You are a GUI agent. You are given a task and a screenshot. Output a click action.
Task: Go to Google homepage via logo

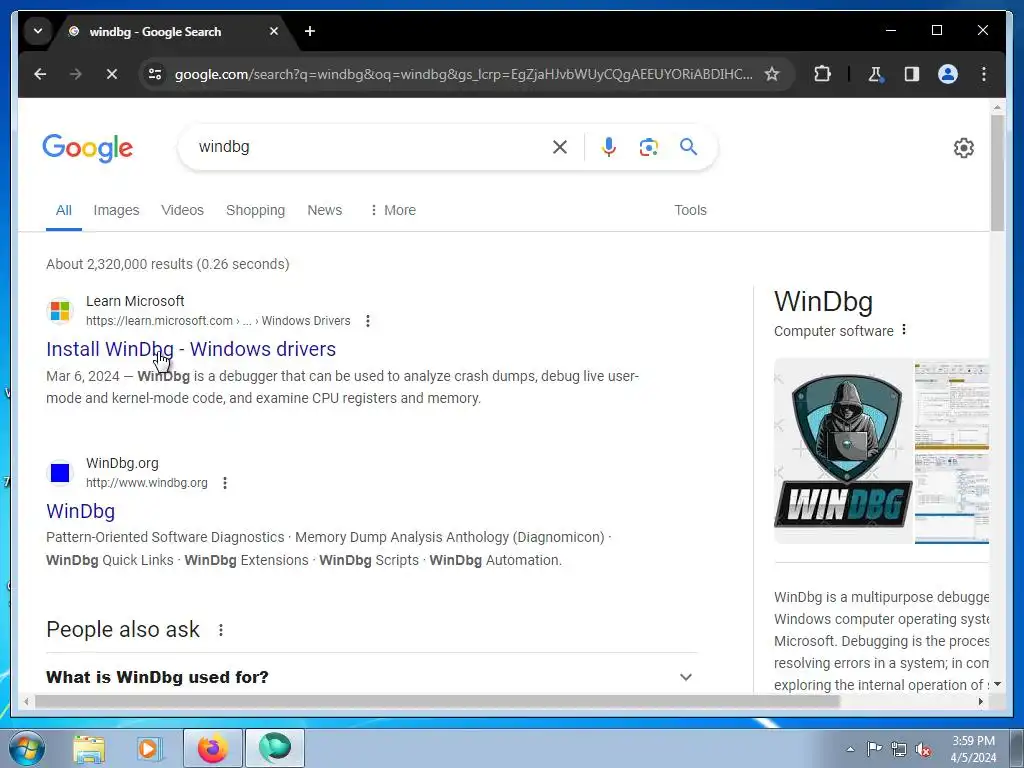88,148
